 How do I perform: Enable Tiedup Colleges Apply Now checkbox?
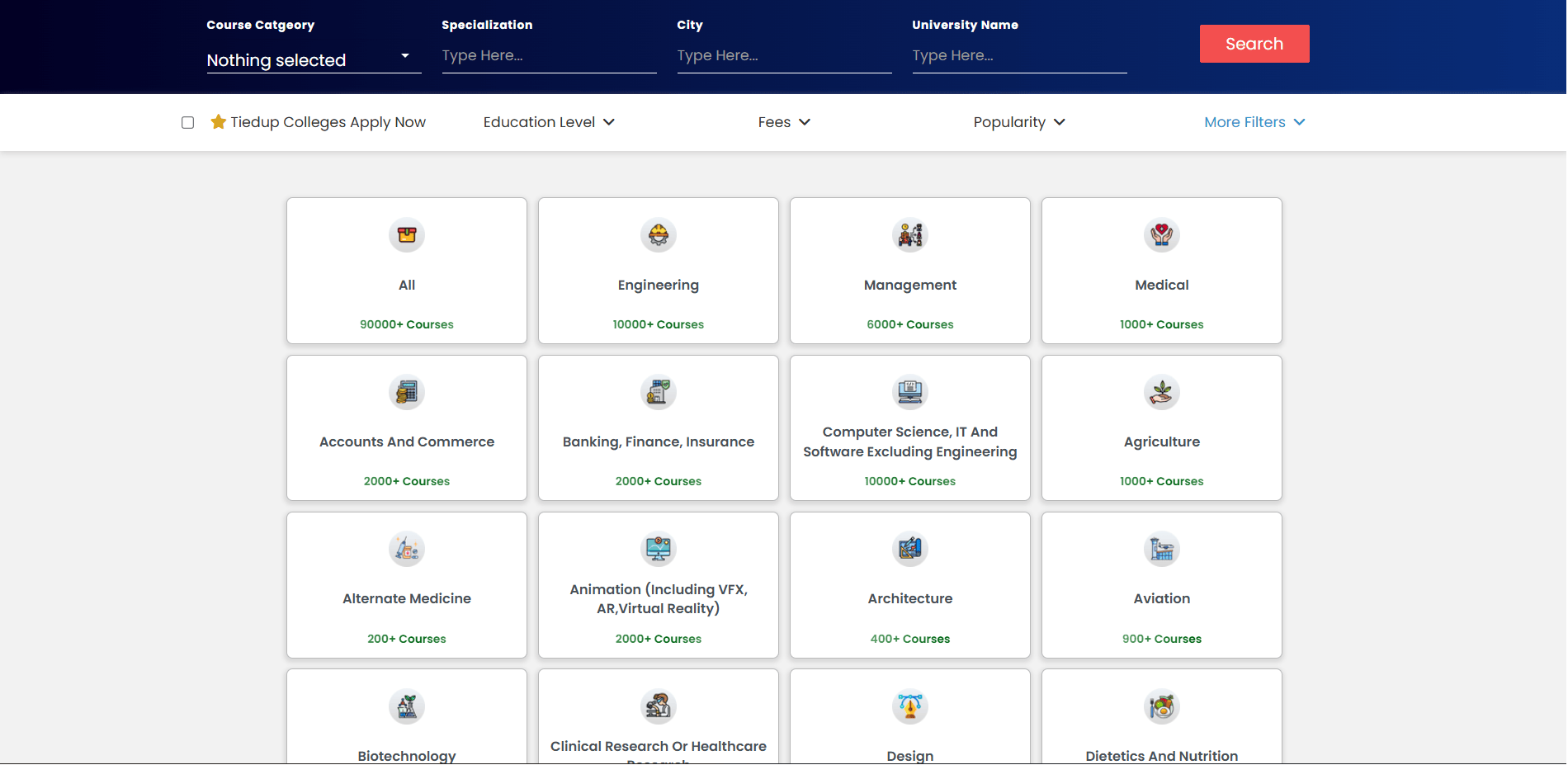click(188, 122)
